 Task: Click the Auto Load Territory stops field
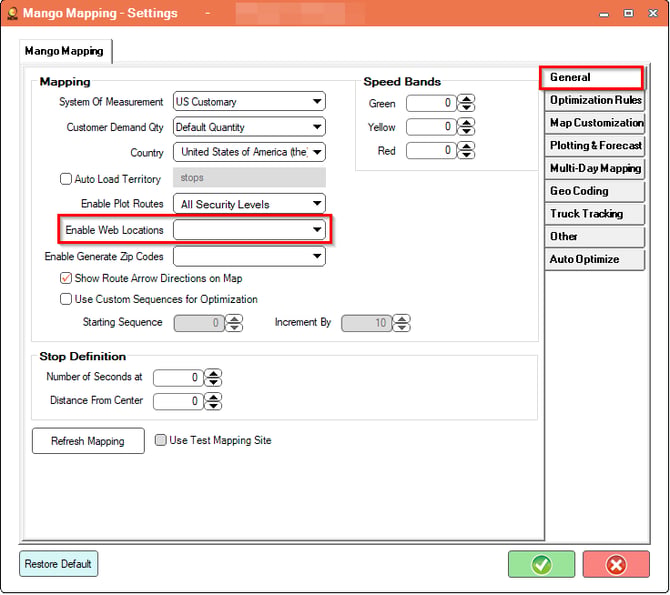249,178
